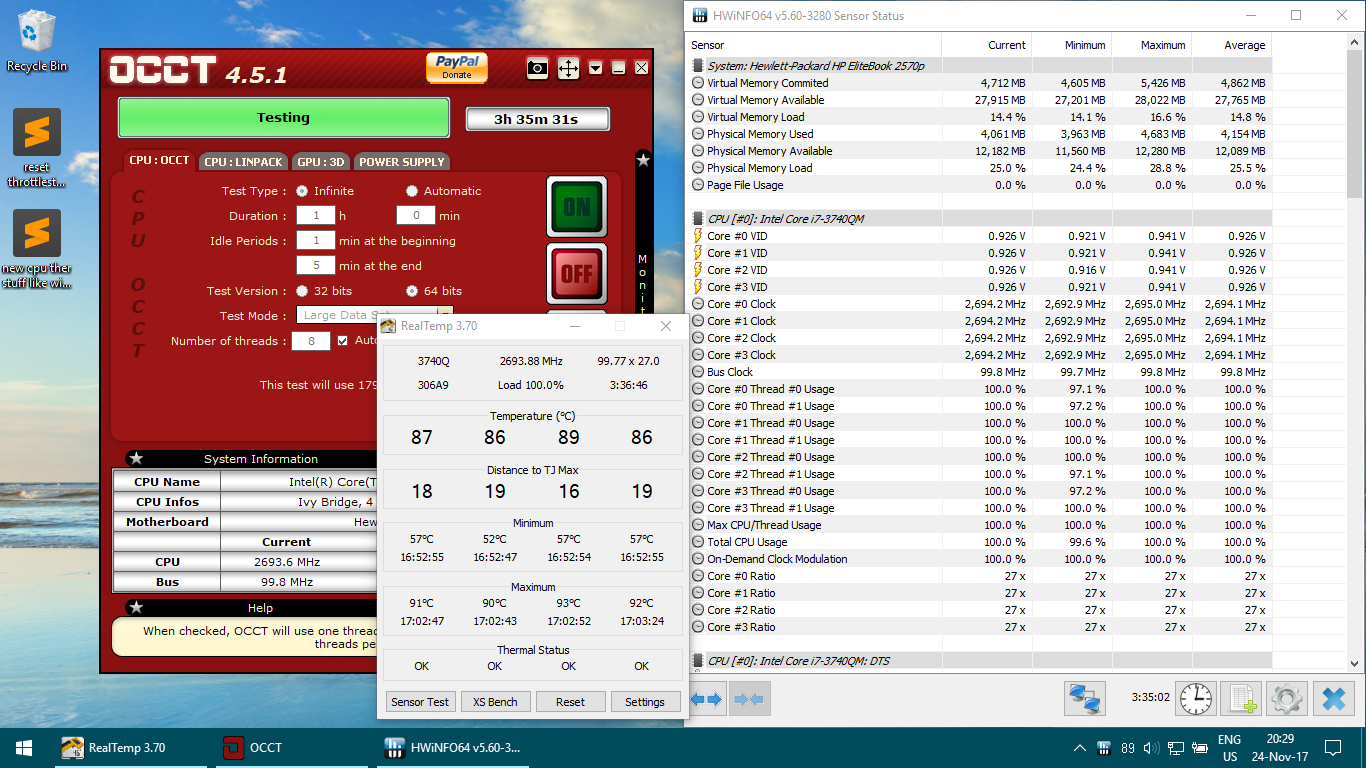
Task: Click the Duration hours field
Action: pos(316,215)
